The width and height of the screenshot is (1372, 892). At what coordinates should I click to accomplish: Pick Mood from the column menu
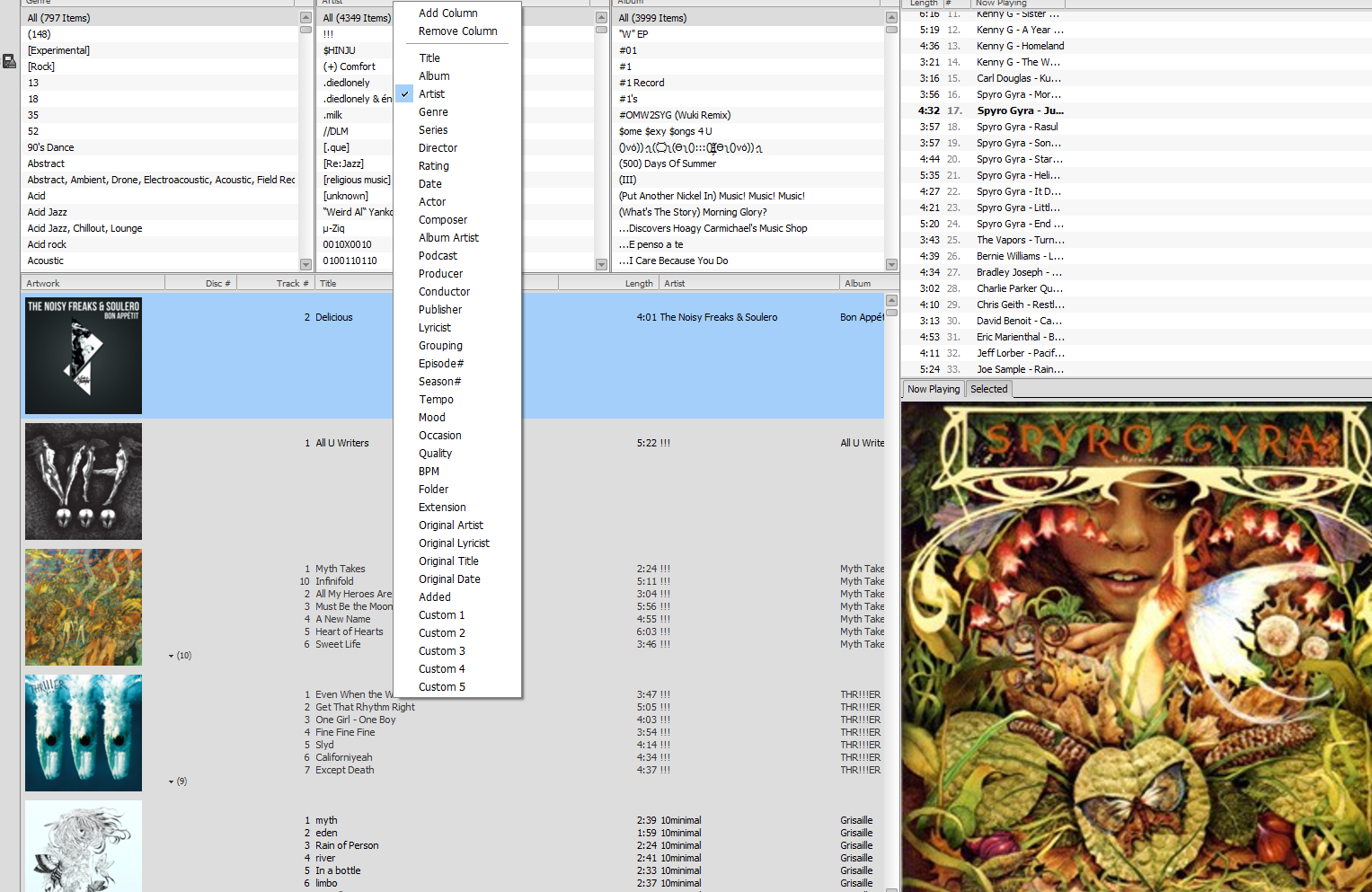click(x=457, y=418)
